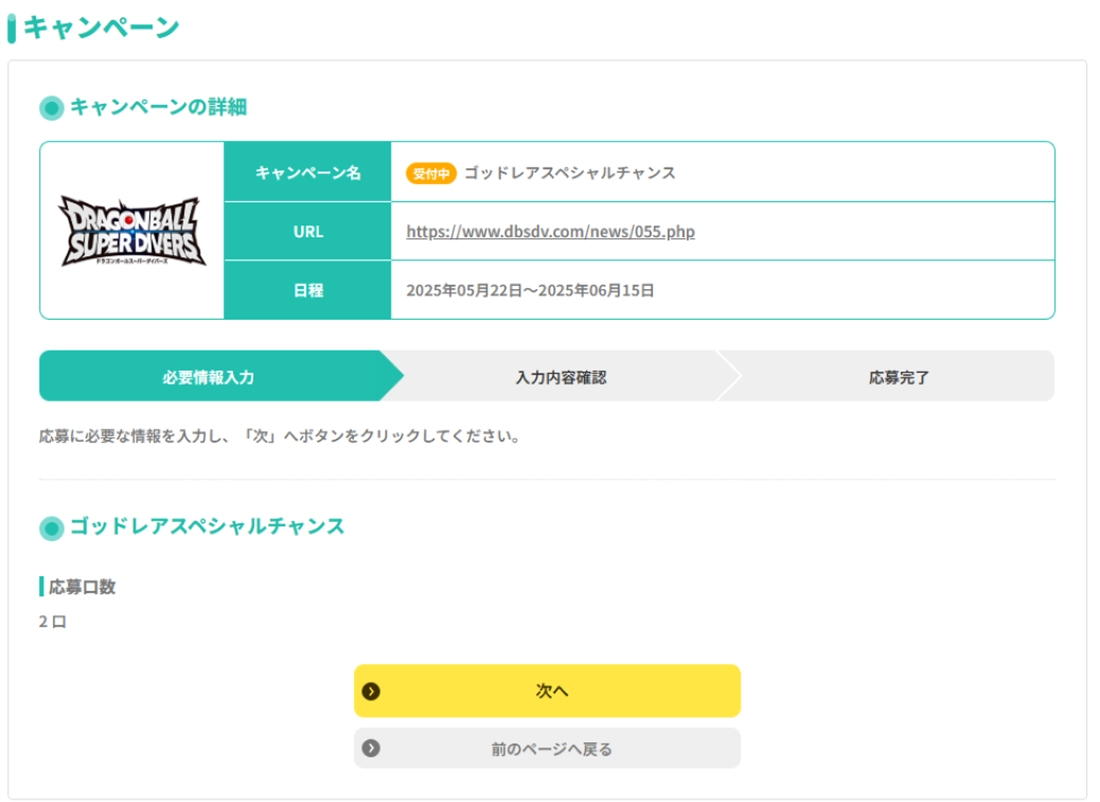Click the green ゴッドレアスペシャルチャンス section heading
The height and width of the screenshot is (802, 1100).
pyautogui.click(x=208, y=526)
